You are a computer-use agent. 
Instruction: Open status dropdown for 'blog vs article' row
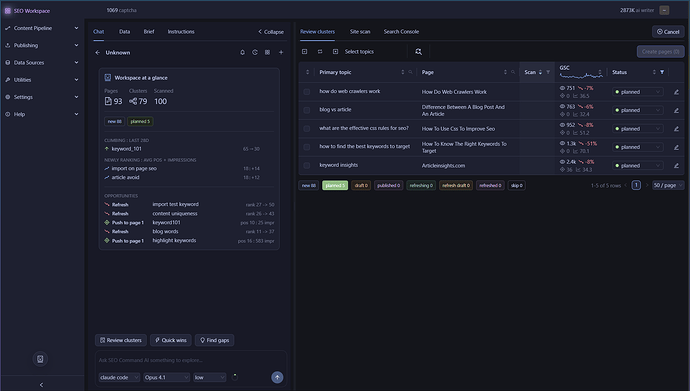click(x=638, y=110)
